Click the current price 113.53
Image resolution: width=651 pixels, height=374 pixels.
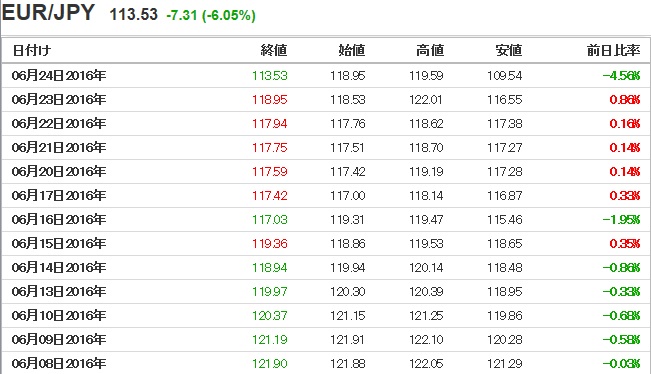pos(134,15)
